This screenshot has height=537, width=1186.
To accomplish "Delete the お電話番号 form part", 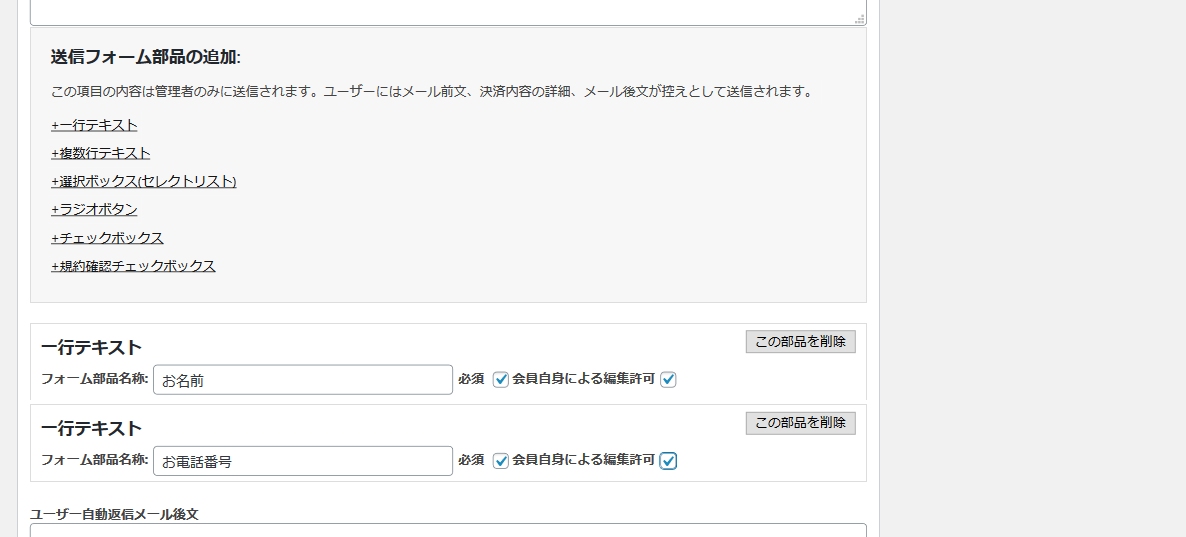I will [x=800, y=423].
